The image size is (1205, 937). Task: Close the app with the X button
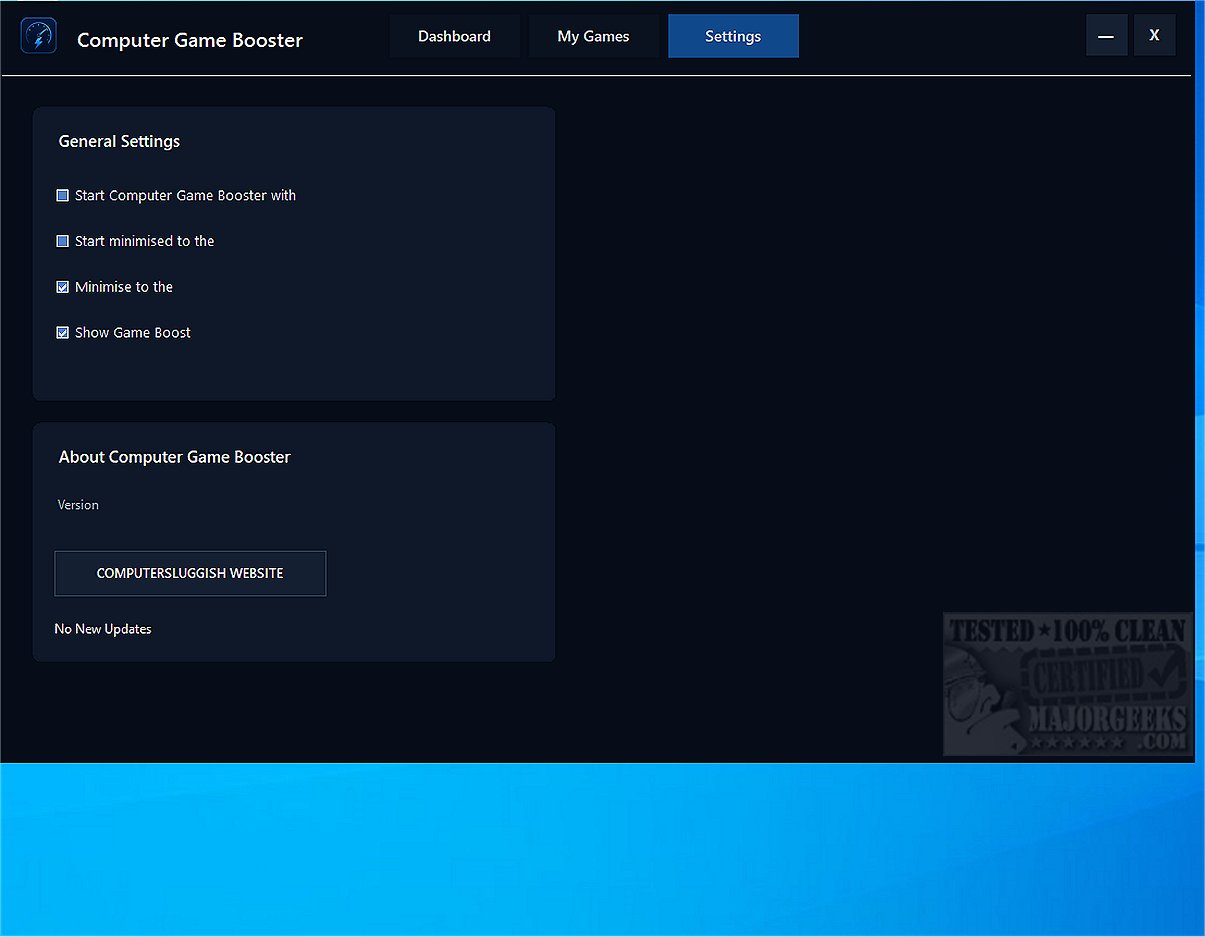(1154, 35)
